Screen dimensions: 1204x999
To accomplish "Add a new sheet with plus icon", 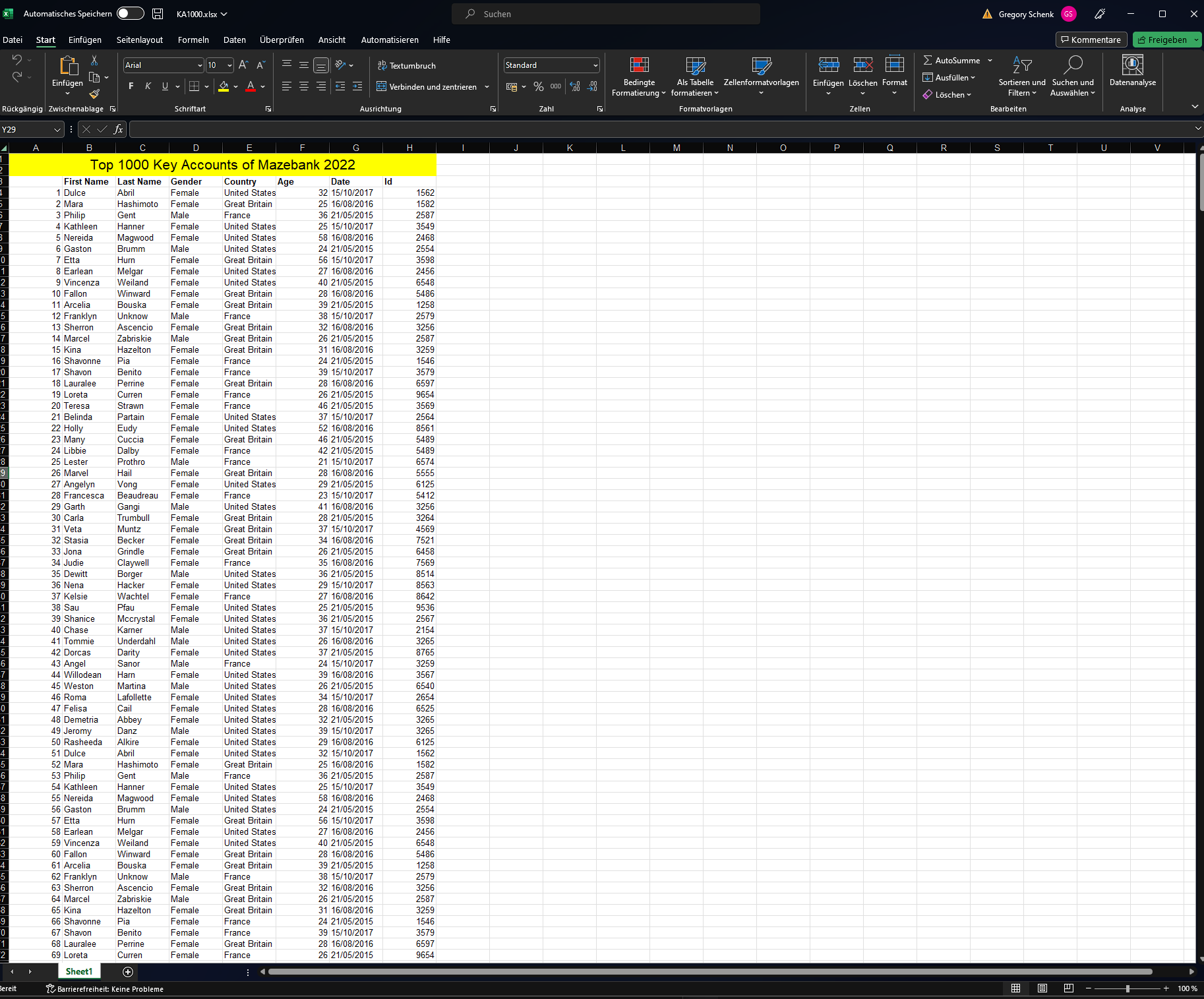I will [x=128, y=971].
